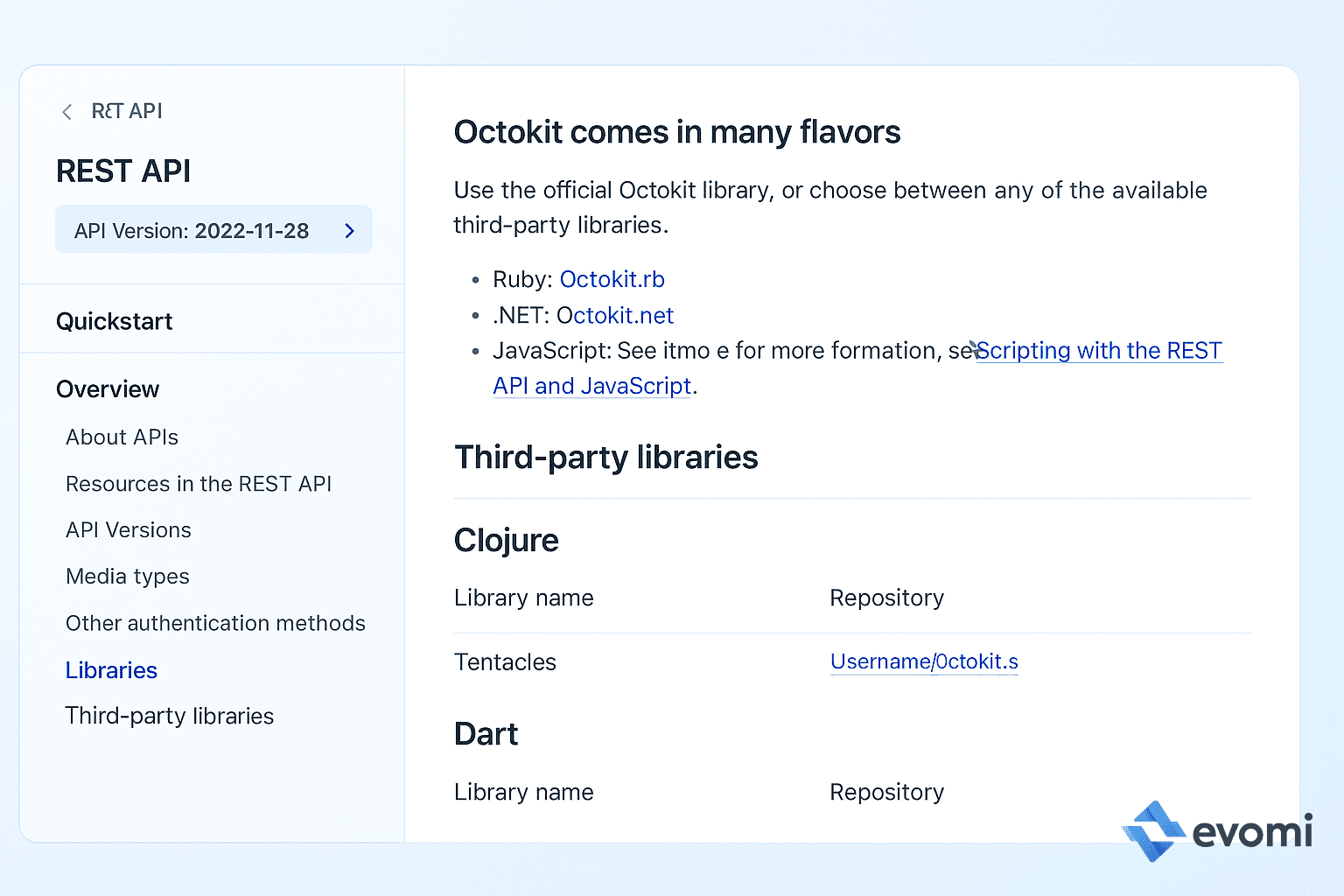Click the Clojure section heading
Screen dimensions: 1344x896
coord(507,541)
